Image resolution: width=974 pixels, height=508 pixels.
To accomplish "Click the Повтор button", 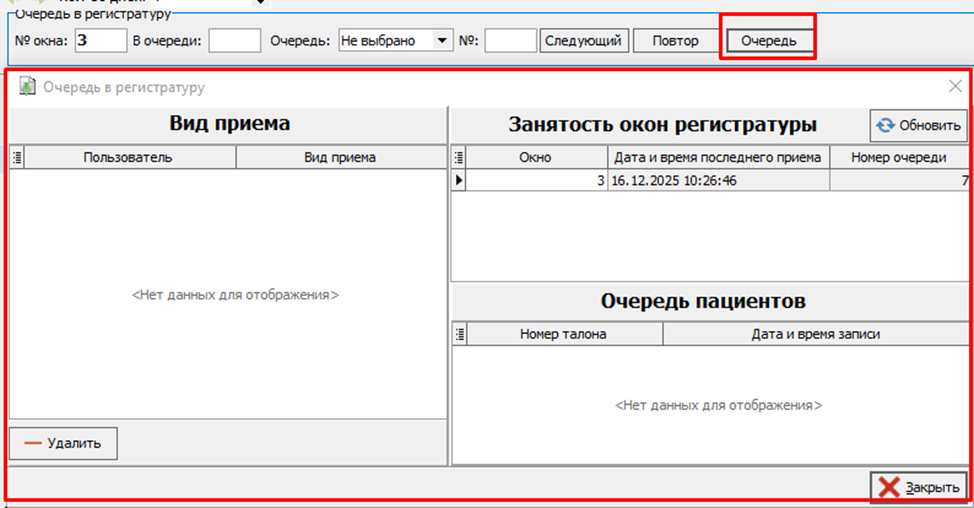I will (x=675, y=41).
